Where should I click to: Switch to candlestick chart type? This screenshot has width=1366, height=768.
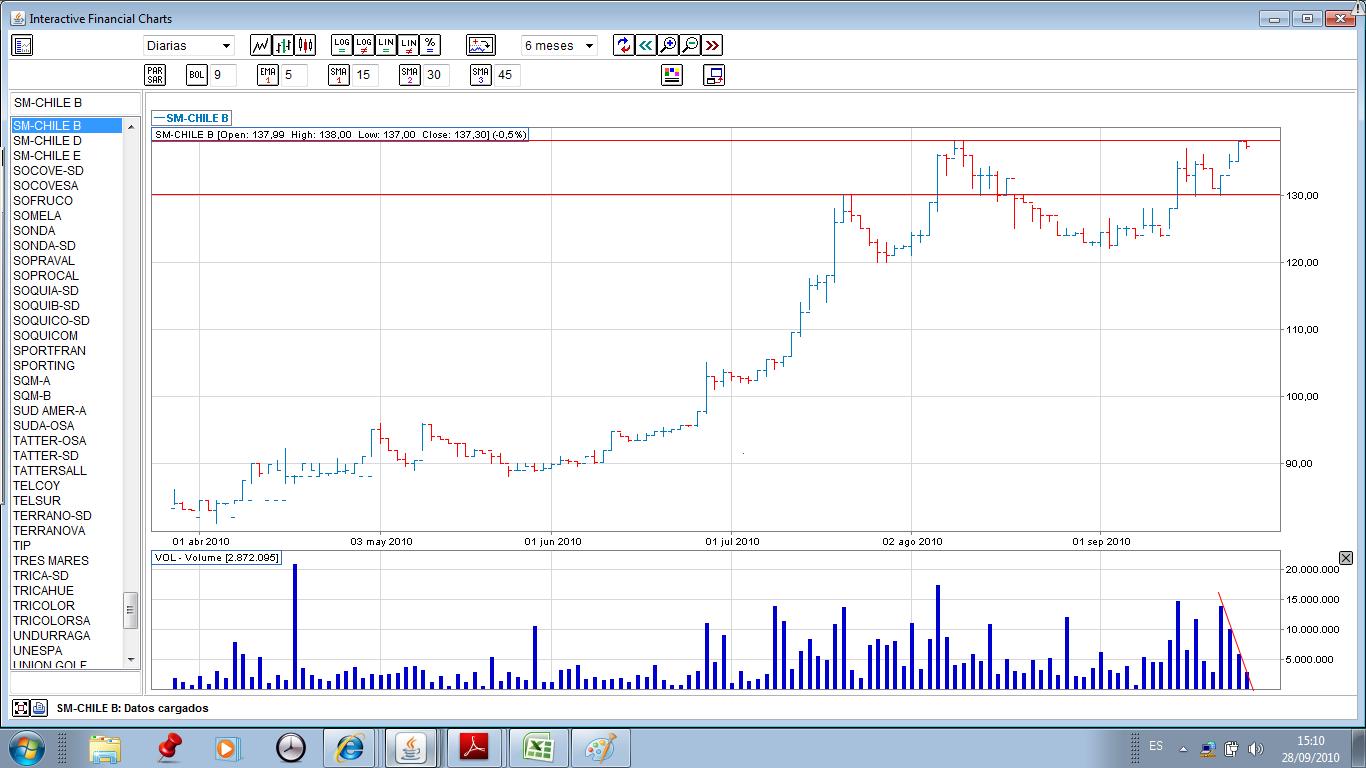coord(305,45)
